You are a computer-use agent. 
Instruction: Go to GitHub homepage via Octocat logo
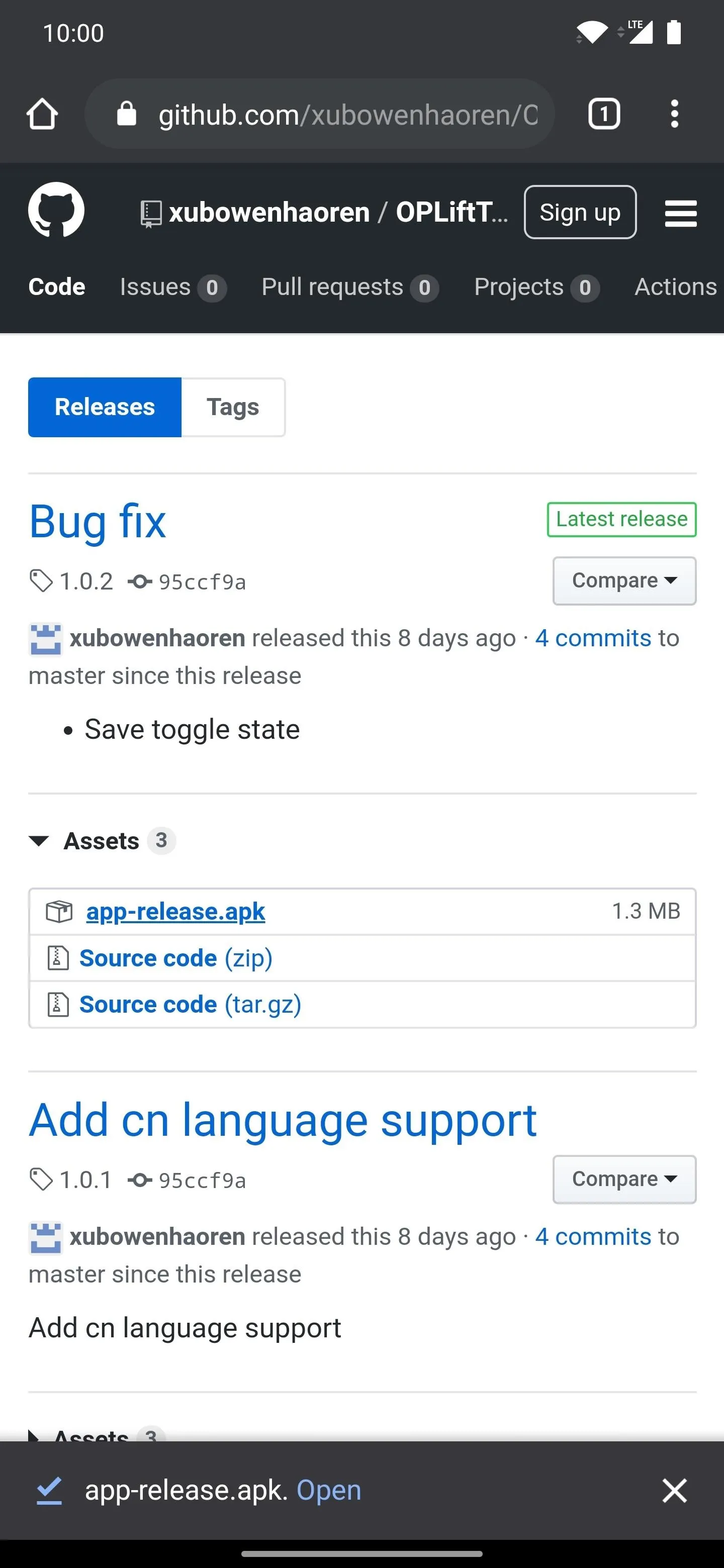(56, 210)
